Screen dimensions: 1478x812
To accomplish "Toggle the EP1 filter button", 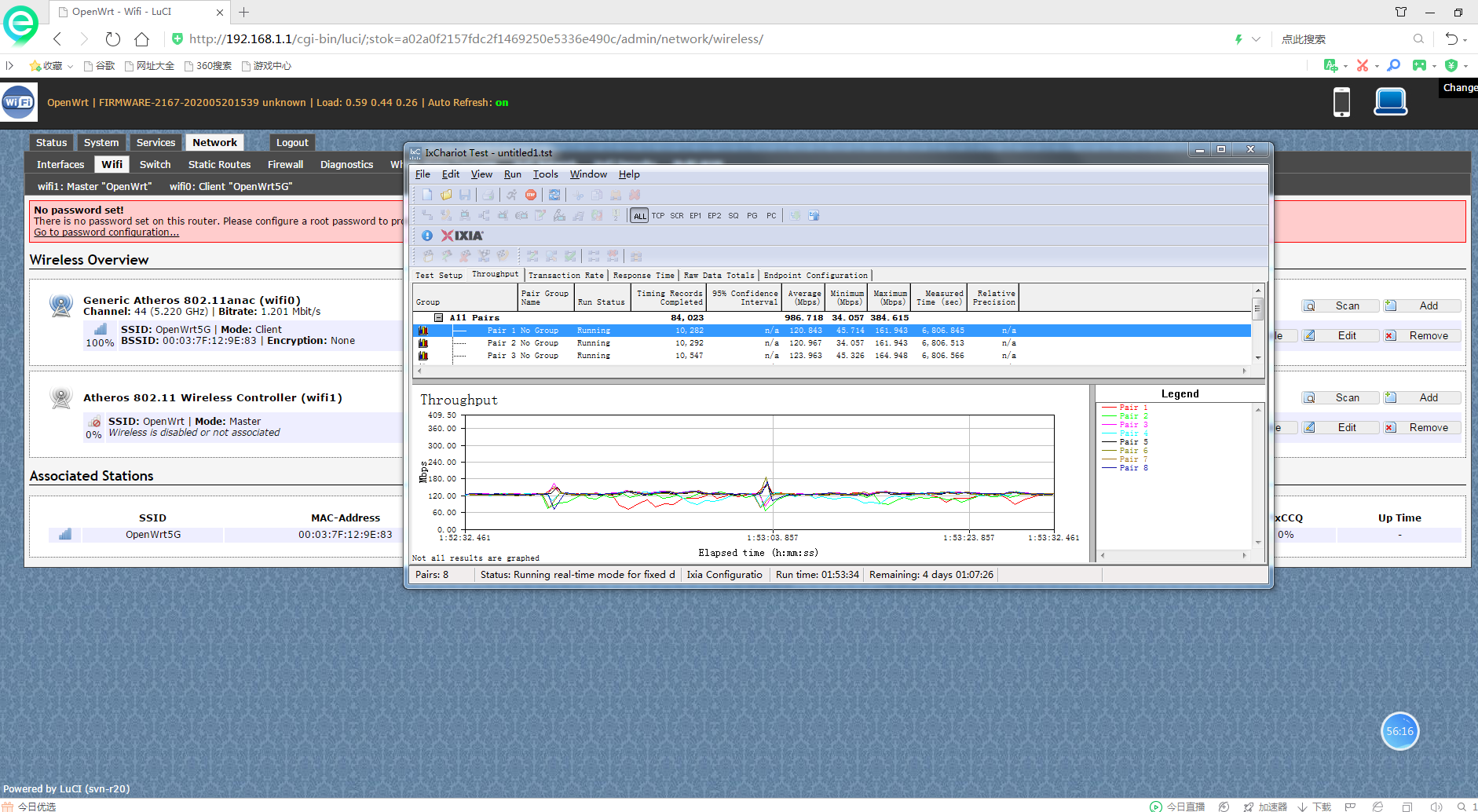I will [x=695, y=216].
